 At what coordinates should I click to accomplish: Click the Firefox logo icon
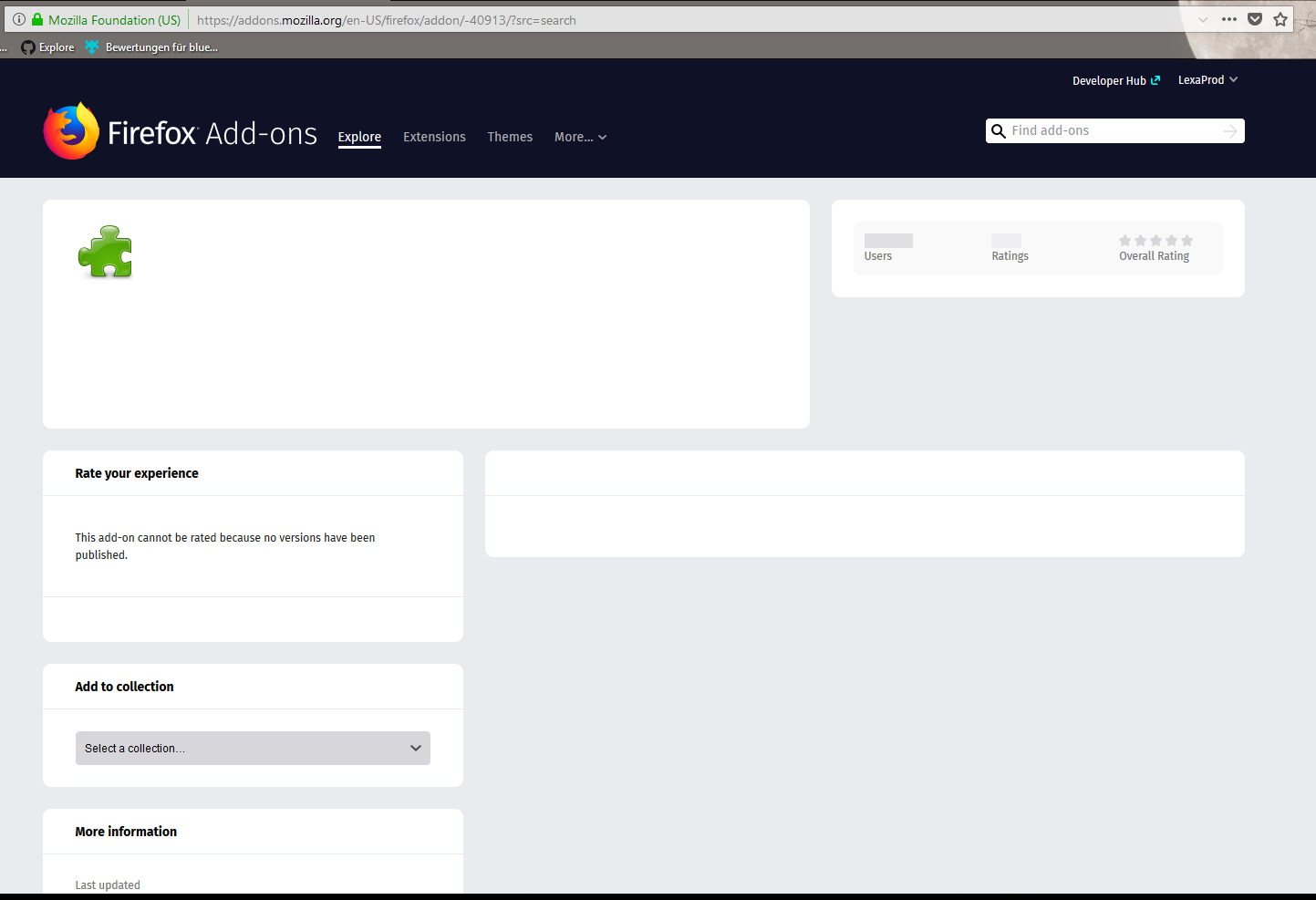pos(71,131)
